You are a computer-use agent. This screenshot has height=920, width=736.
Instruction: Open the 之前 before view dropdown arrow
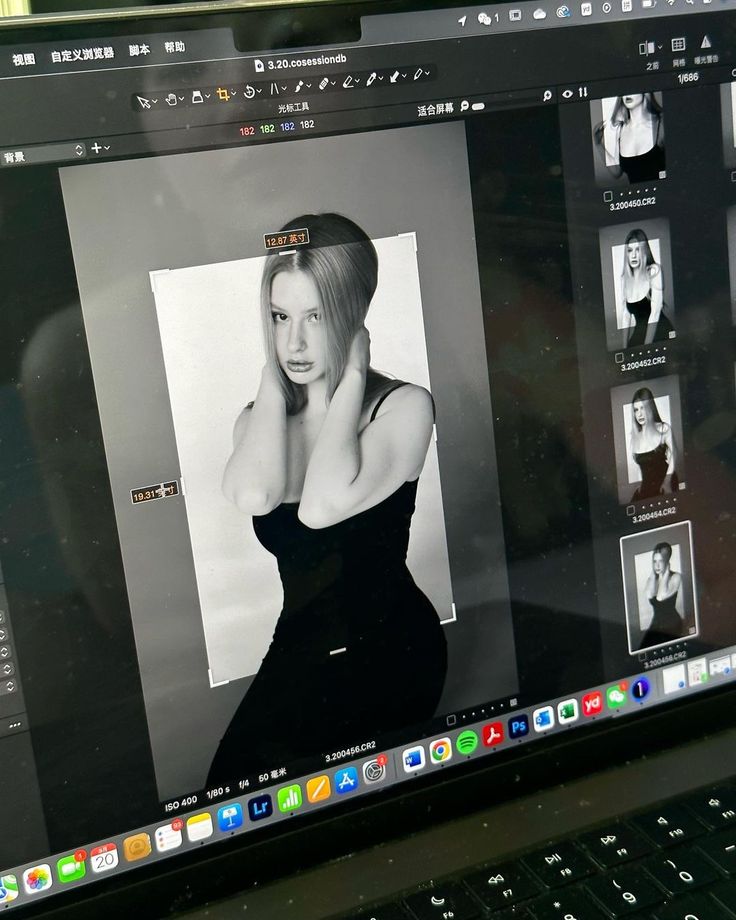coord(660,47)
